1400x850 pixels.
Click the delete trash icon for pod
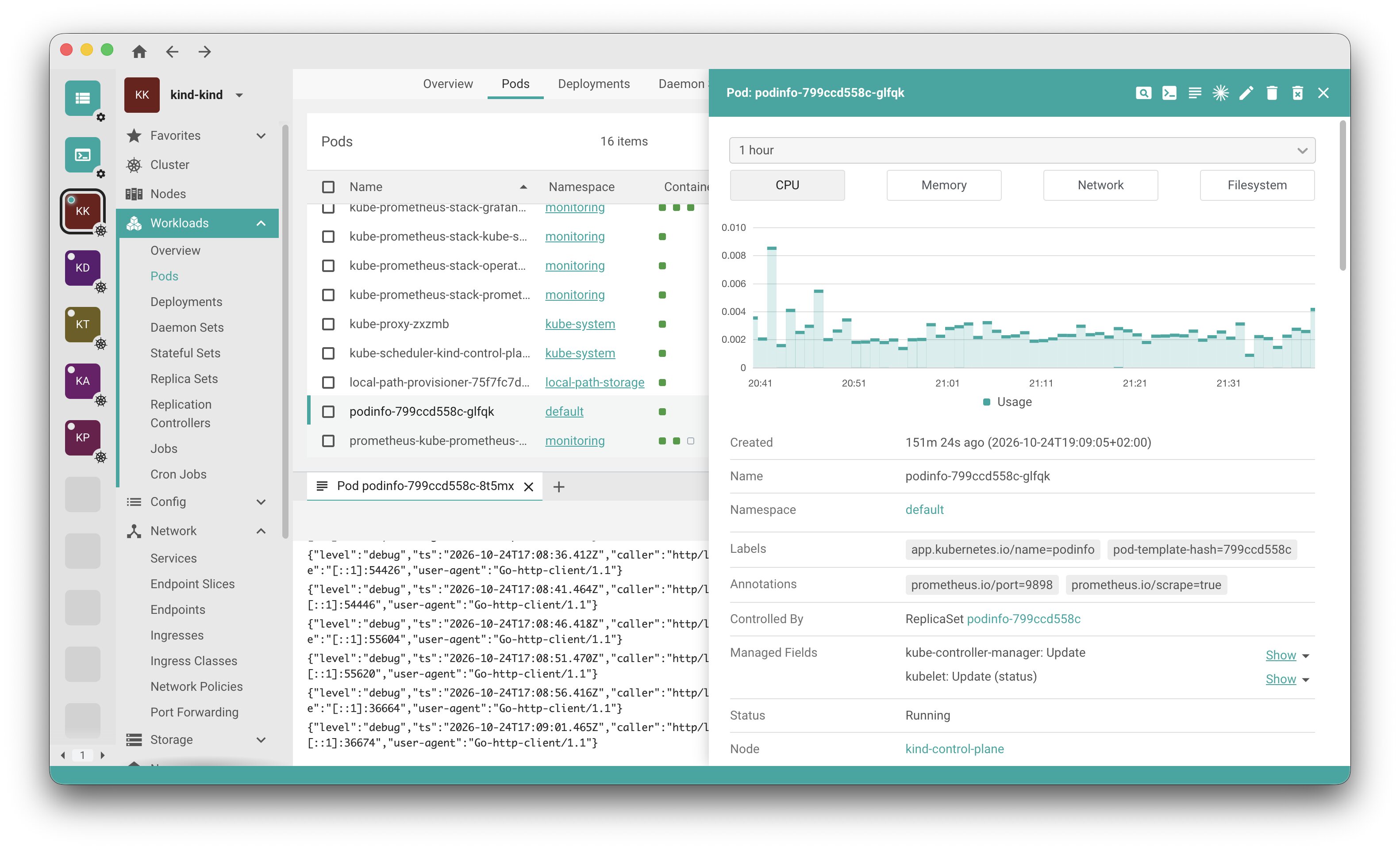(x=1272, y=92)
